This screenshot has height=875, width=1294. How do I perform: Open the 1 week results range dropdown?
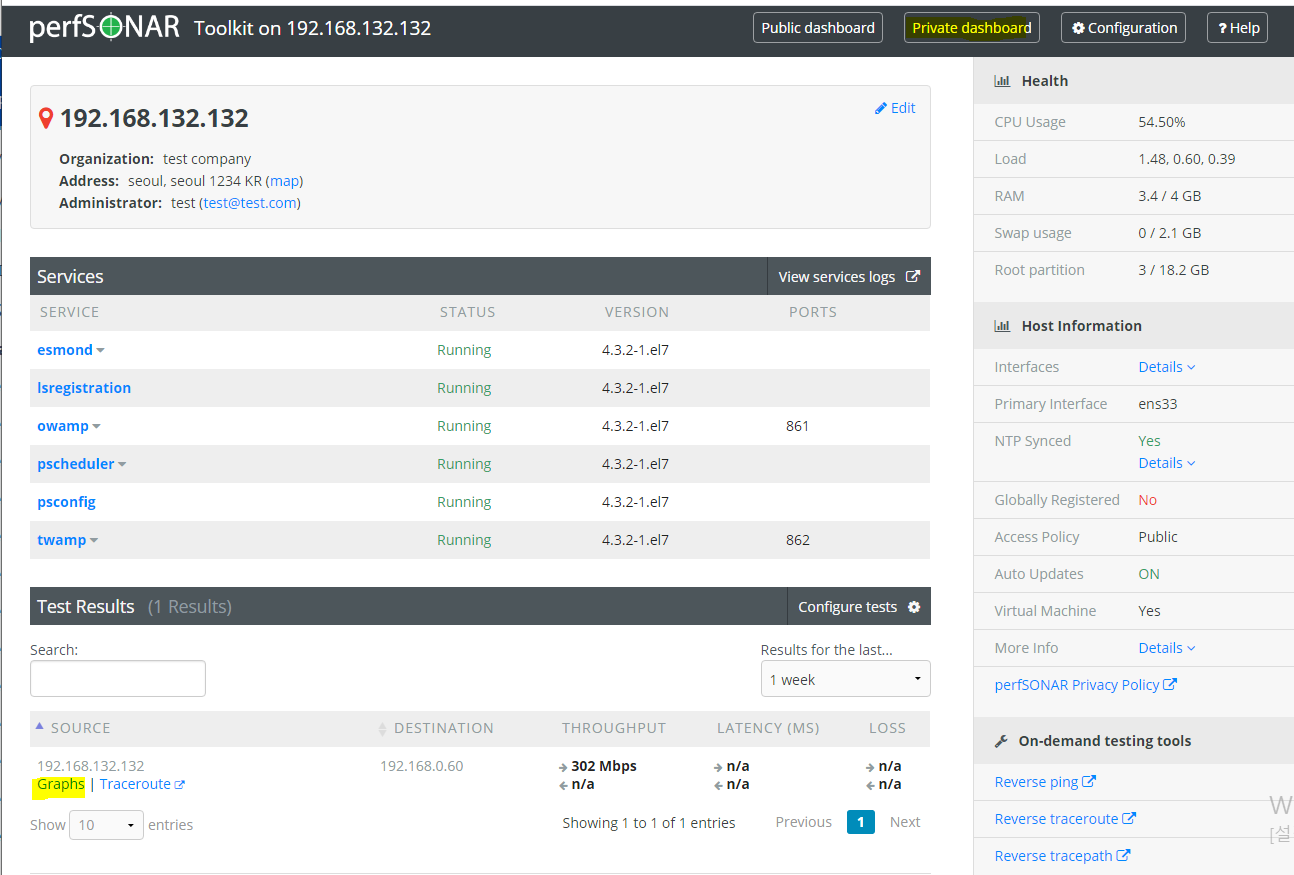(846, 679)
